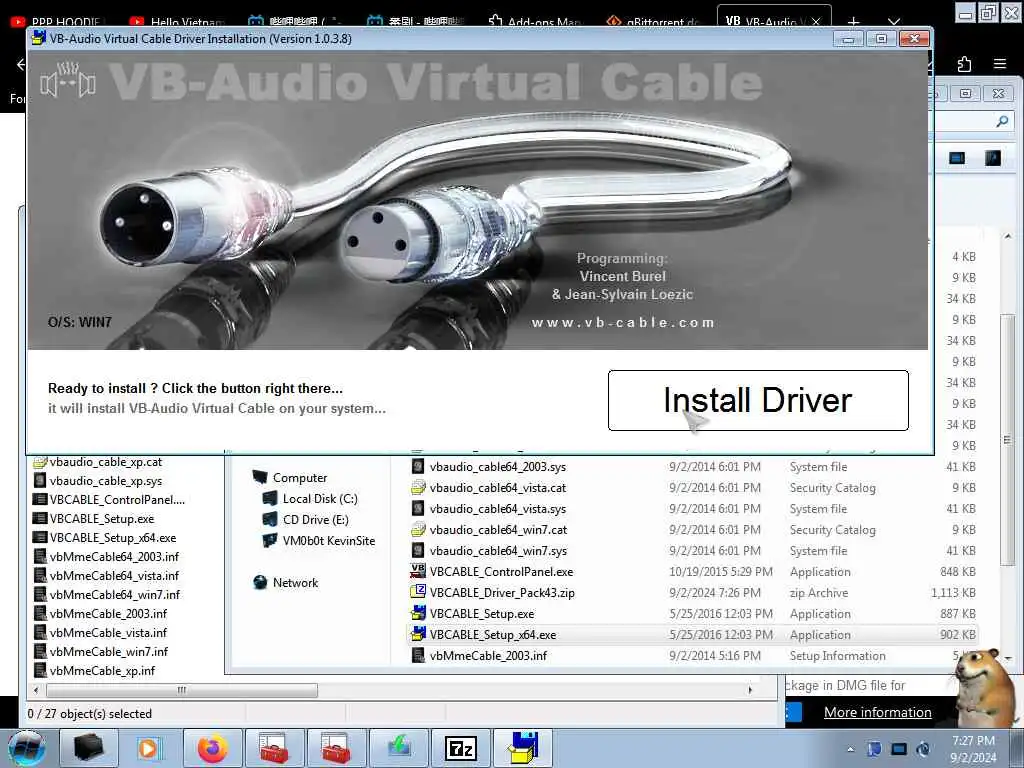The width and height of the screenshot is (1024, 768).
Task: Select vbMmeCable_vista.inf in left file panel
Action: [108, 632]
